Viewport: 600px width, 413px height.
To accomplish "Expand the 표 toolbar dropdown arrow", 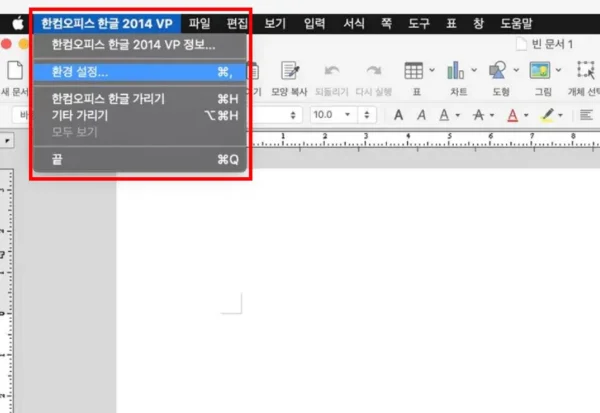I will click(432, 70).
